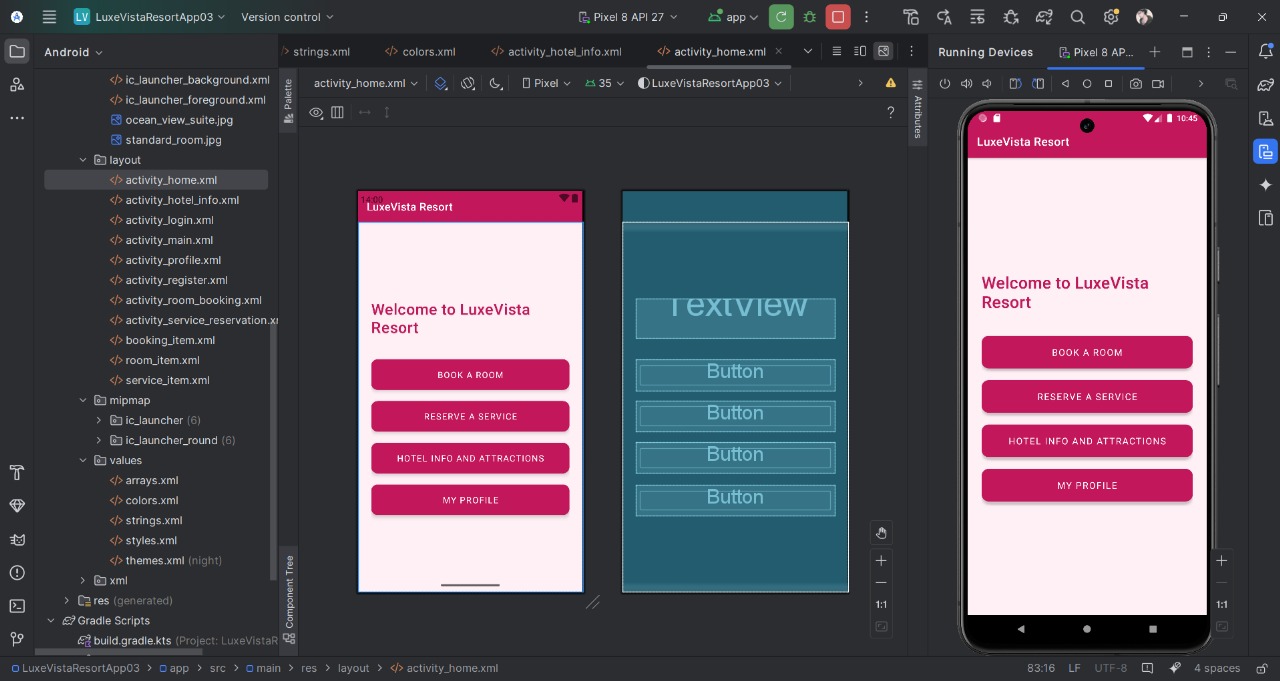Click the red Stop app button
This screenshot has width=1280, height=681.
838,17
